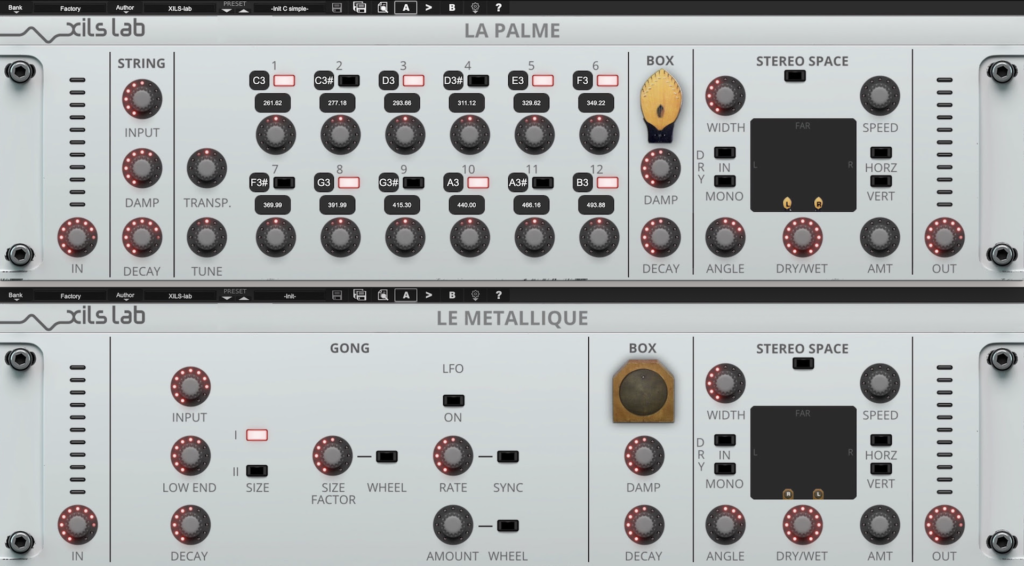This screenshot has height=566, width=1024.
Task: Click the DRY/WET knob in La Palme Stereo Space
Action: click(802, 237)
